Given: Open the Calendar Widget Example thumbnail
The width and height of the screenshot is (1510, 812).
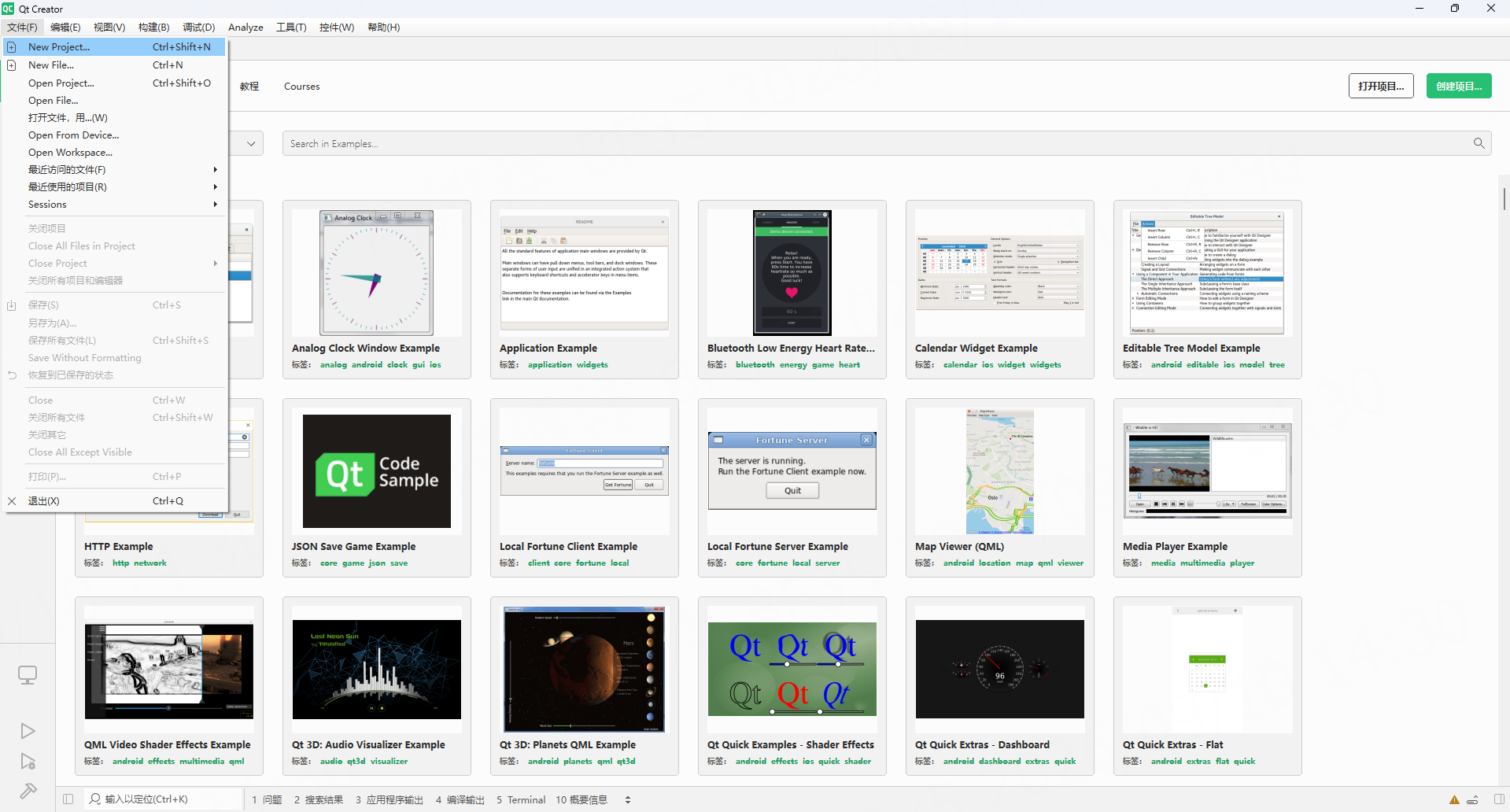Looking at the screenshot, I should click(x=1000, y=273).
